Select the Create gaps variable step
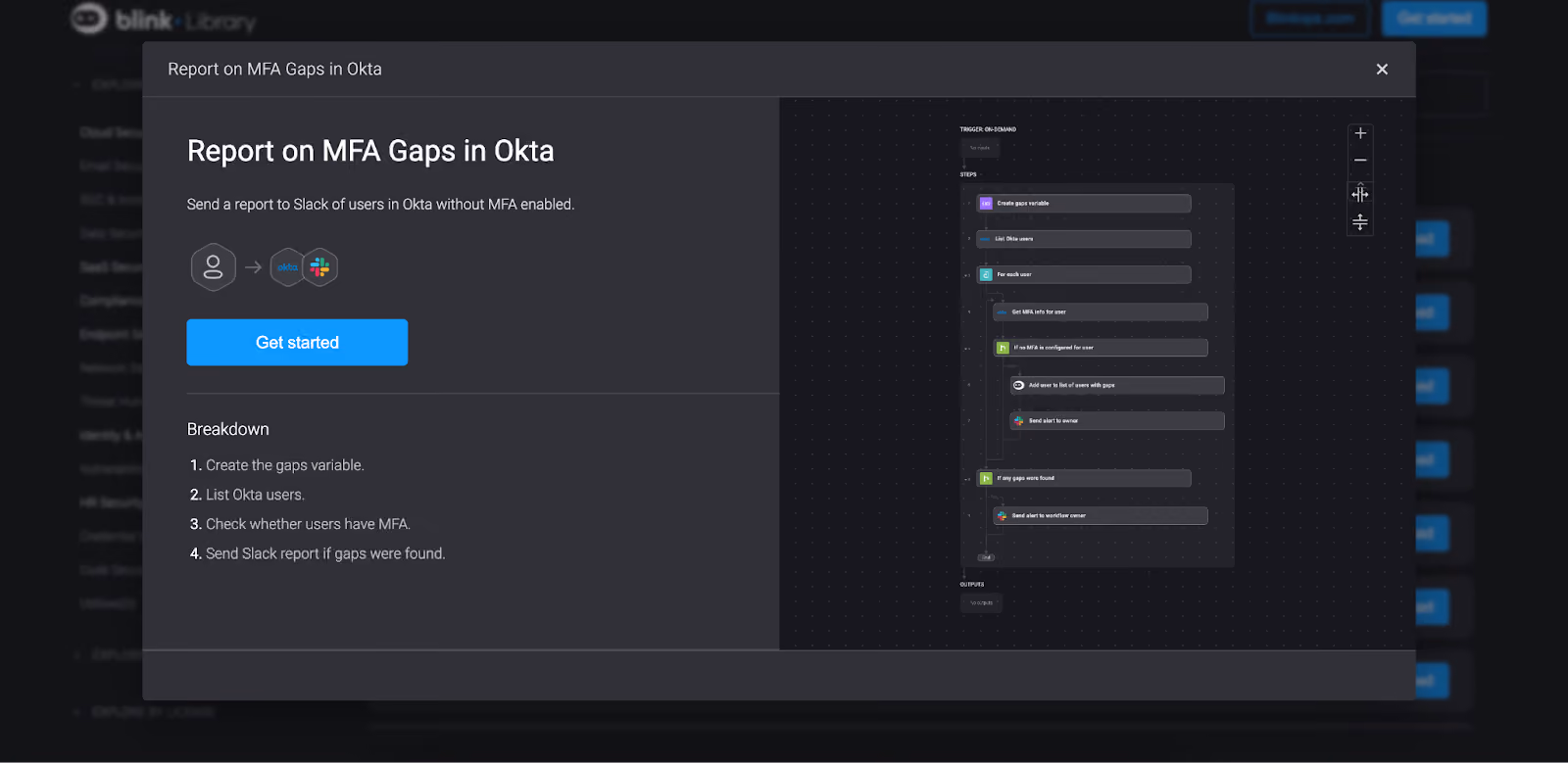The width and height of the screenshot is (1568, 763). (x=1084, y=204)
